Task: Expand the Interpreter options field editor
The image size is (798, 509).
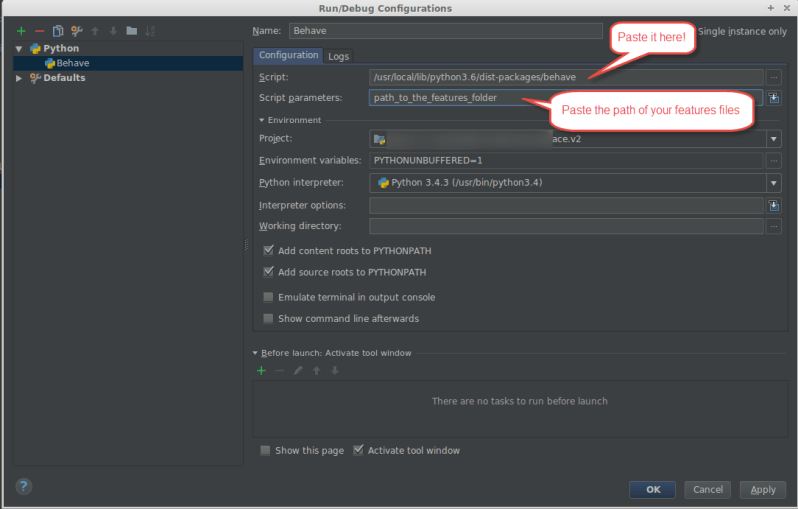Action: pos(774,206)
